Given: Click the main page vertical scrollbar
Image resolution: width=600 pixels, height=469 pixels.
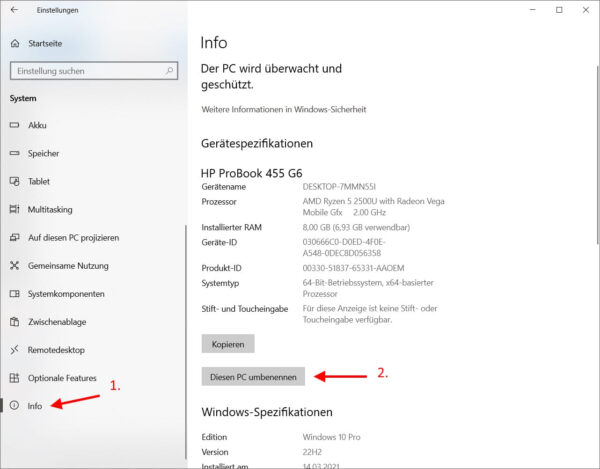Looking at the screenshot, I should pyautogui.click(x=597, y=155).
